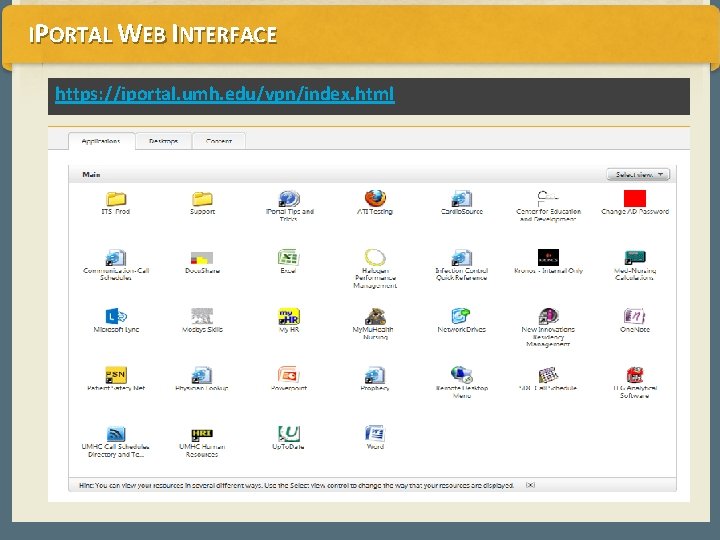Screen dimensions: 720x540
Task: Launch UMHC Human Resources
Action: pyautogui.click(x=202, y=434)
